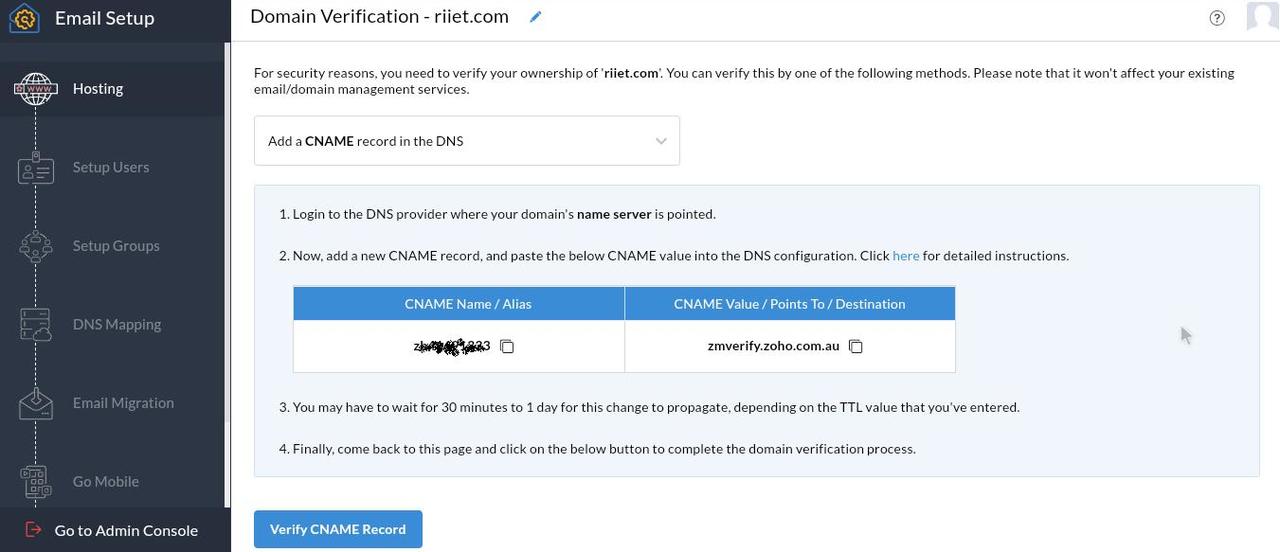Image resolution: width=1280 pixels, height=552 pixels.
Task: Click Verify CNAME Record button
Action: [338, 529]
